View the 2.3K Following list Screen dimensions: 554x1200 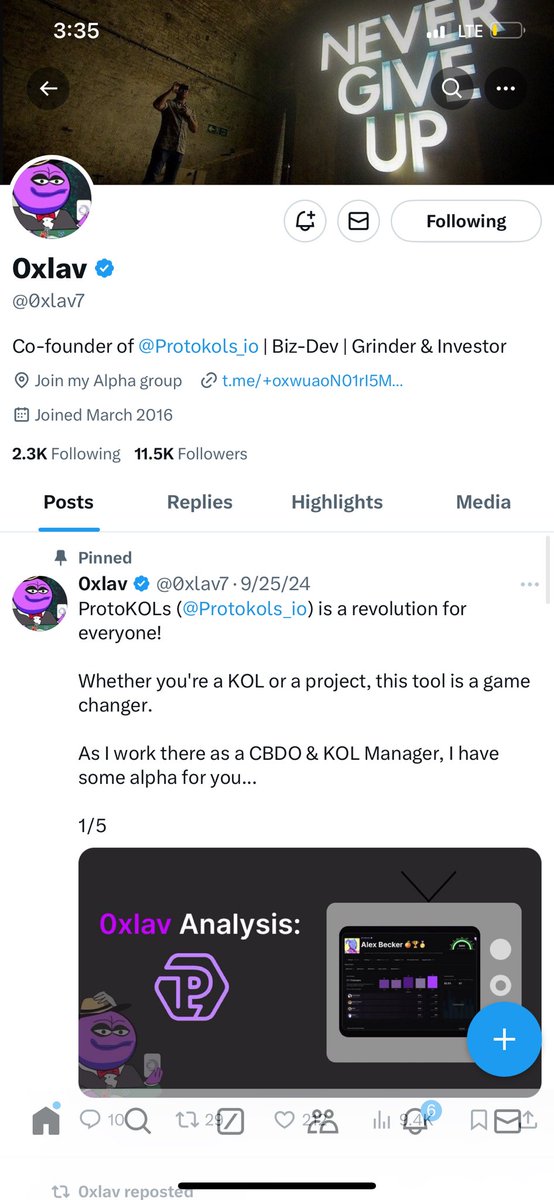(66, 454)
